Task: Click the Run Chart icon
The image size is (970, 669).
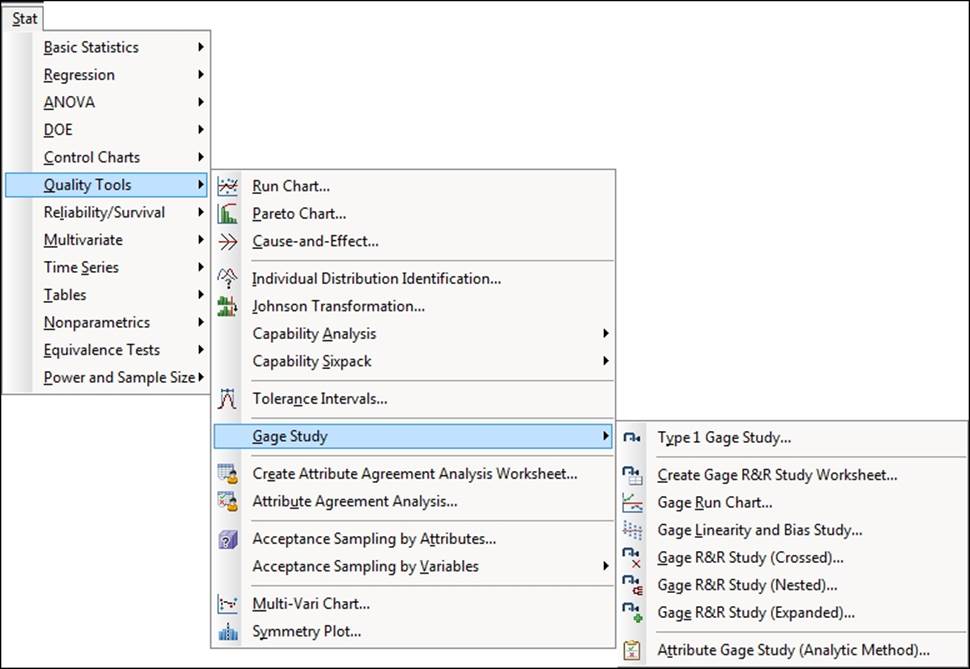Action: coord(228,186)
